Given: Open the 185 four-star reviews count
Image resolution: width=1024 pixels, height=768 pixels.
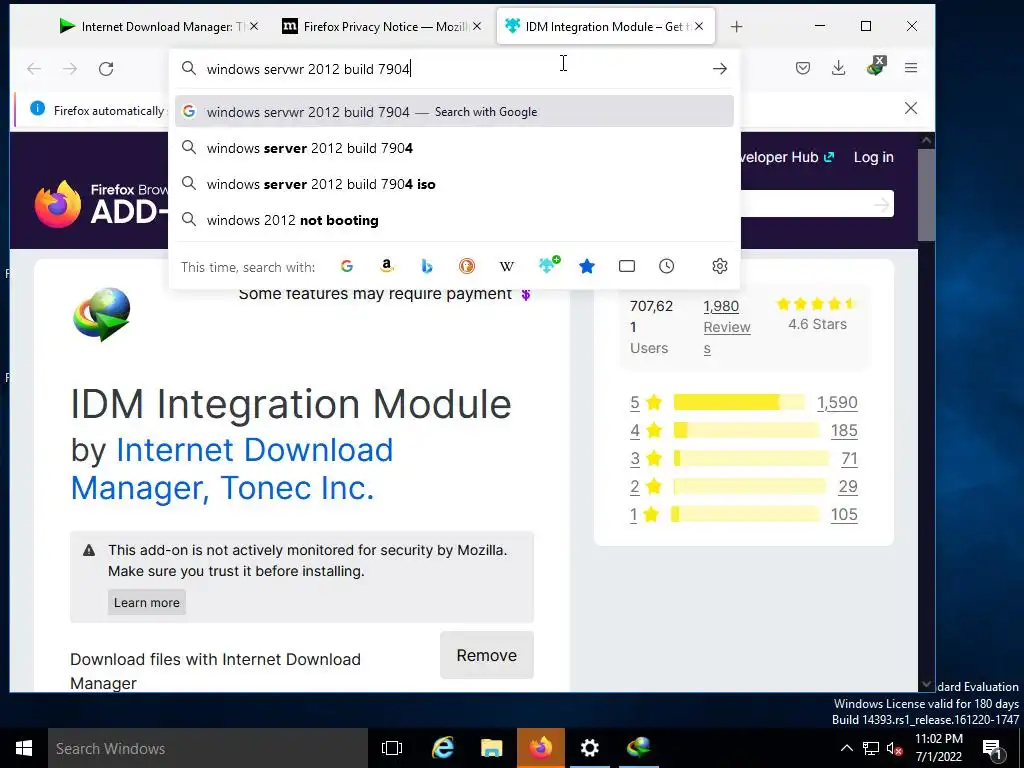Looking at the screenshot, I should [844, 430].
